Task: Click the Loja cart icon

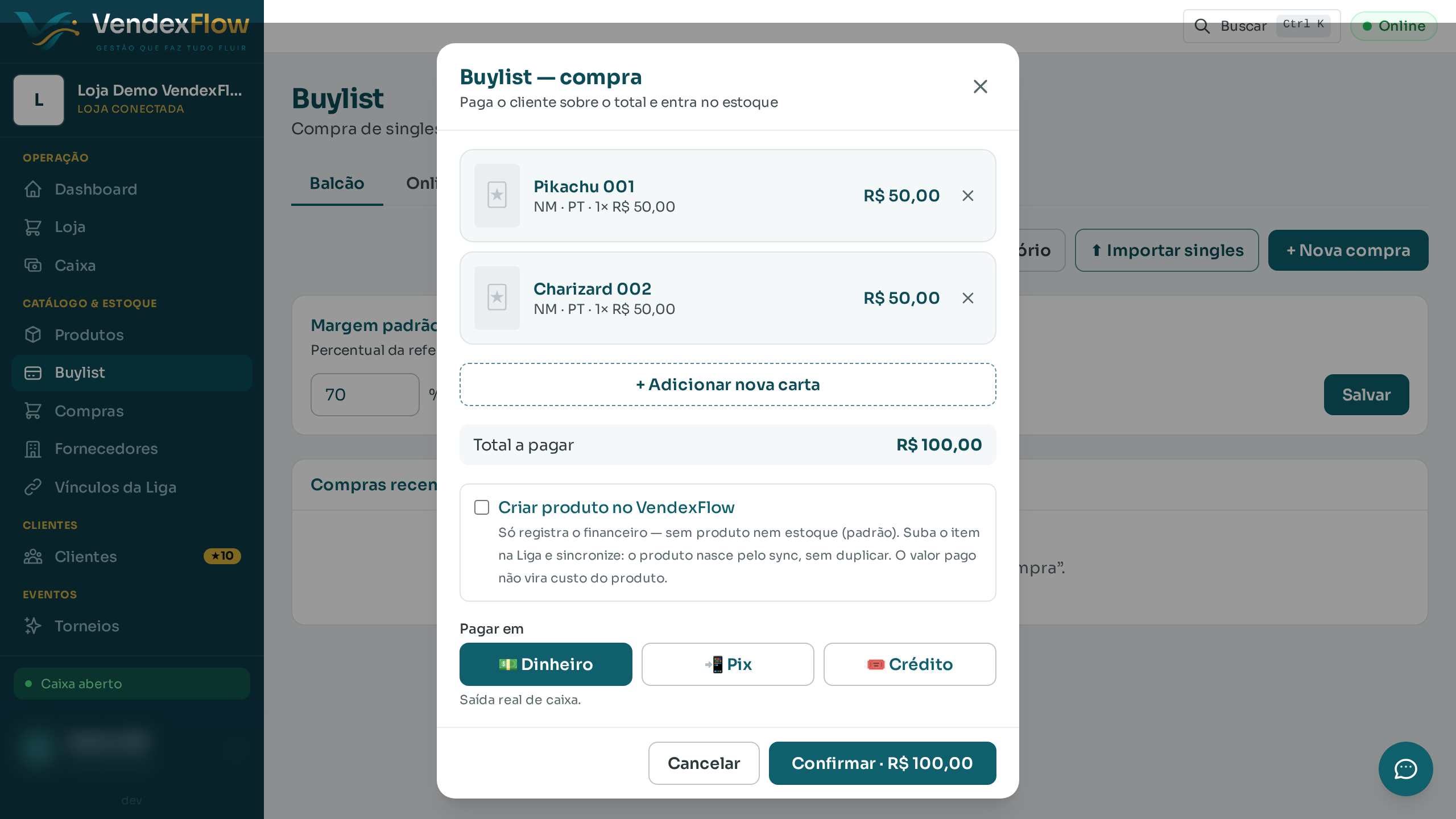Action: (x=33, y=227)
